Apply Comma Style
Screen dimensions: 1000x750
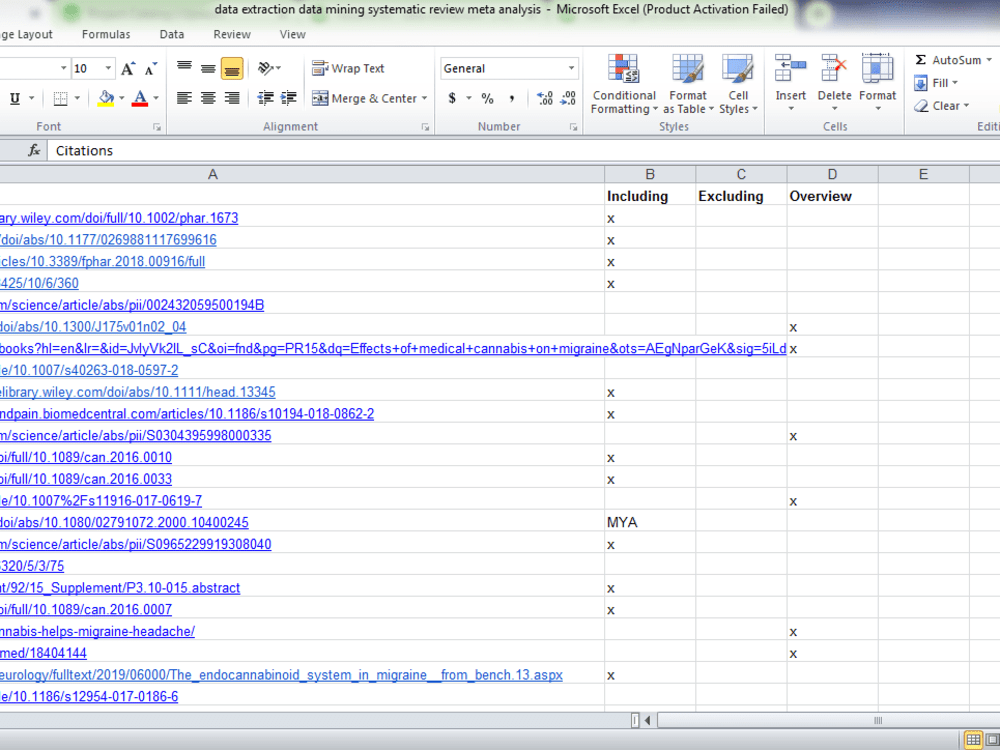(x=511, y=98)
